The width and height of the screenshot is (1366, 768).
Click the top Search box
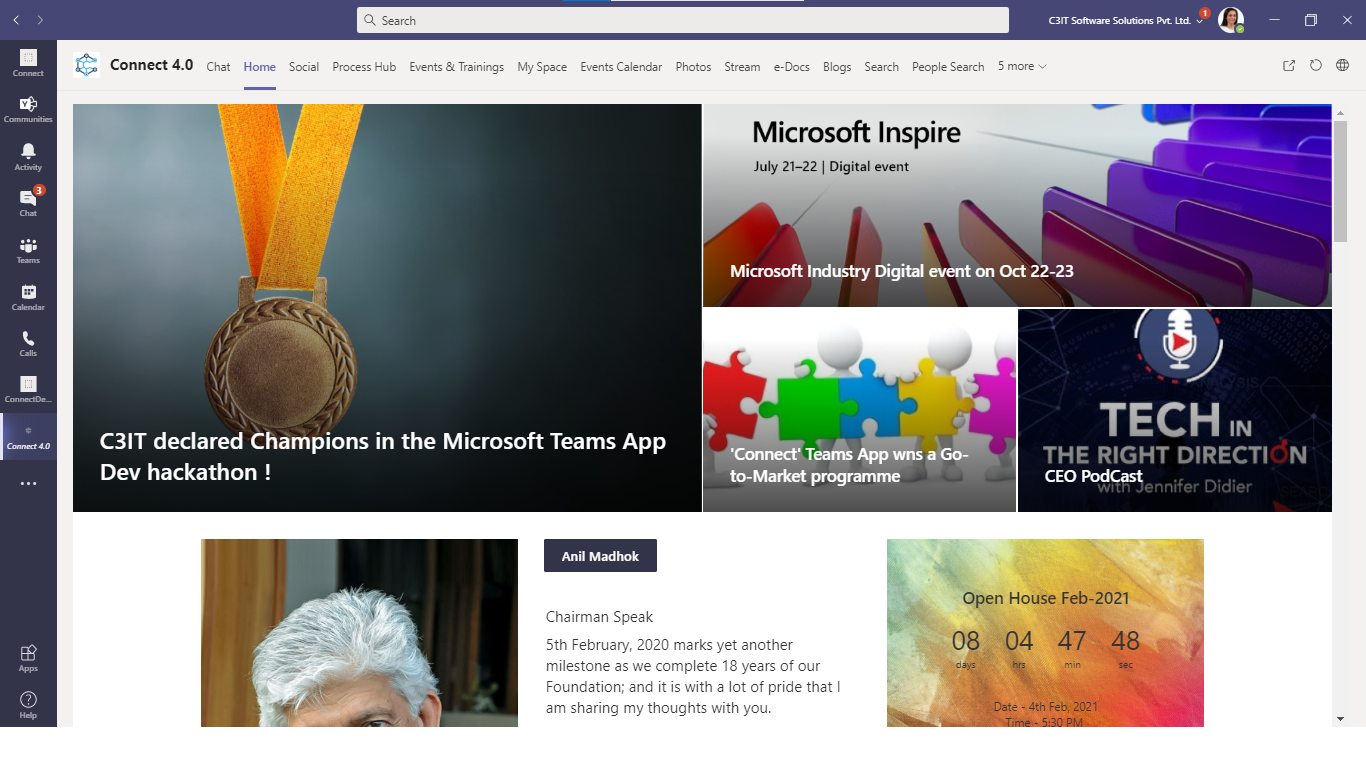(x=683, y=20)
